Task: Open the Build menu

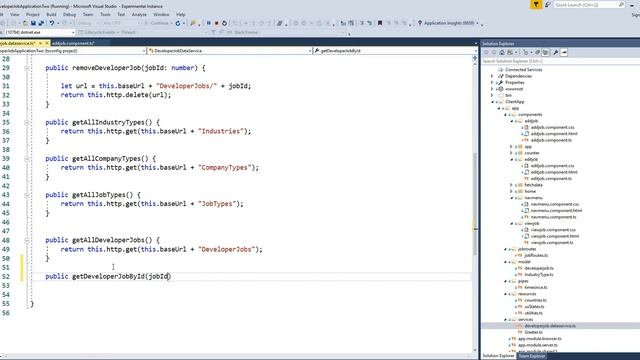Action: tap(51, 14)
